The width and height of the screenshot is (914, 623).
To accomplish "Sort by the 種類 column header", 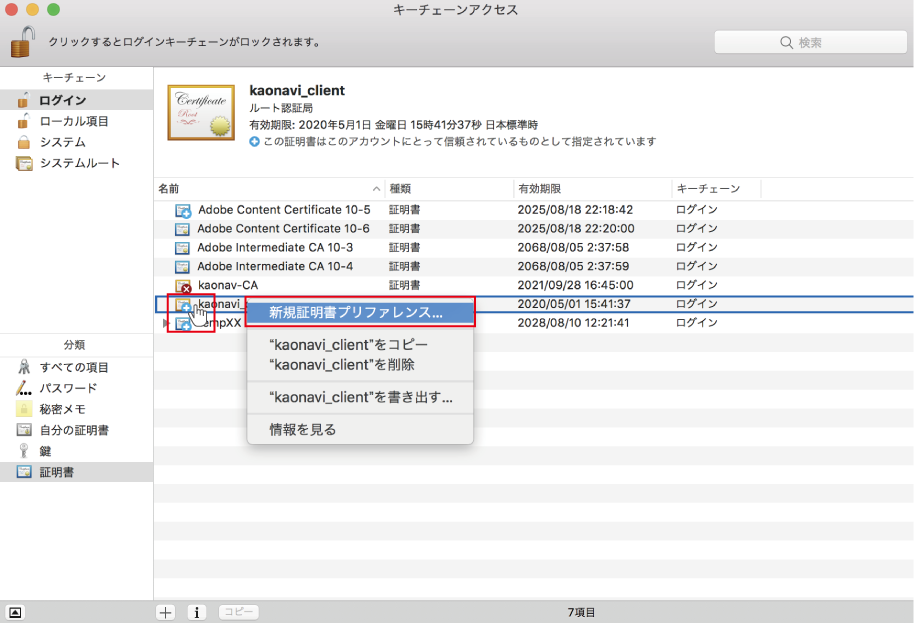I will click(449, 189).
